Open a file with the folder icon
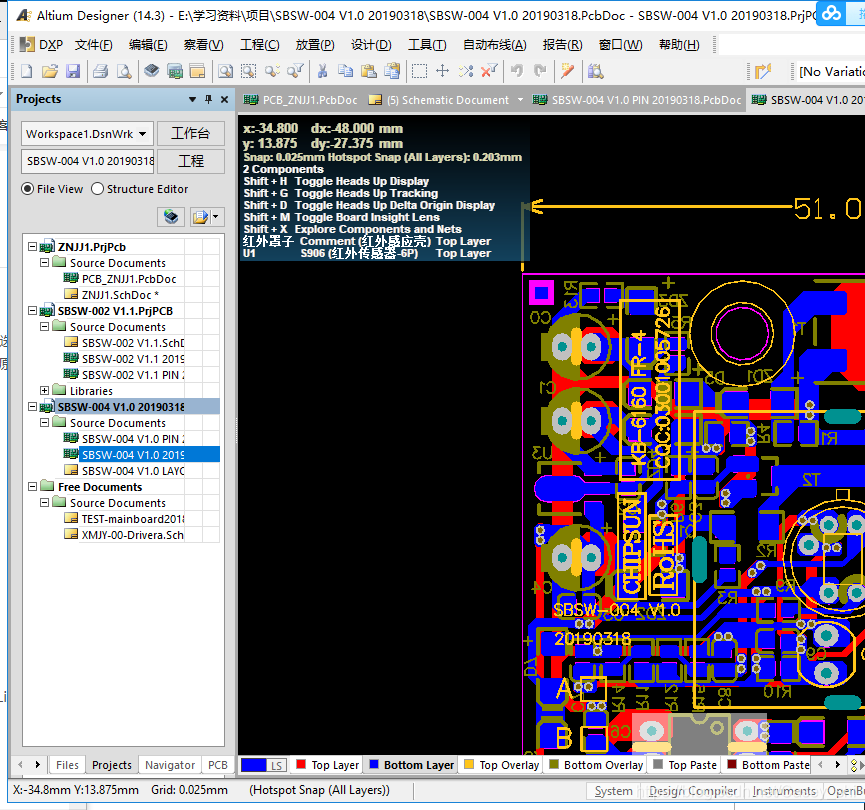 [50, 71]
